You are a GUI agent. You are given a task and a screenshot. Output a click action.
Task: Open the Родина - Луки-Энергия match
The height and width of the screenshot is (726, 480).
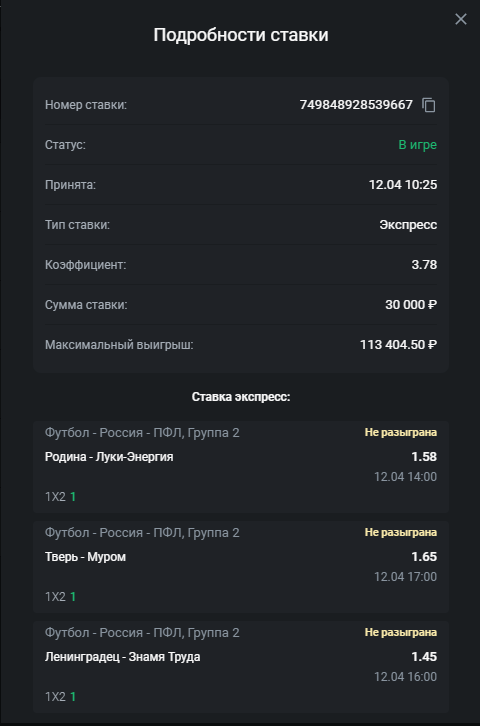(x=109, y=457)
